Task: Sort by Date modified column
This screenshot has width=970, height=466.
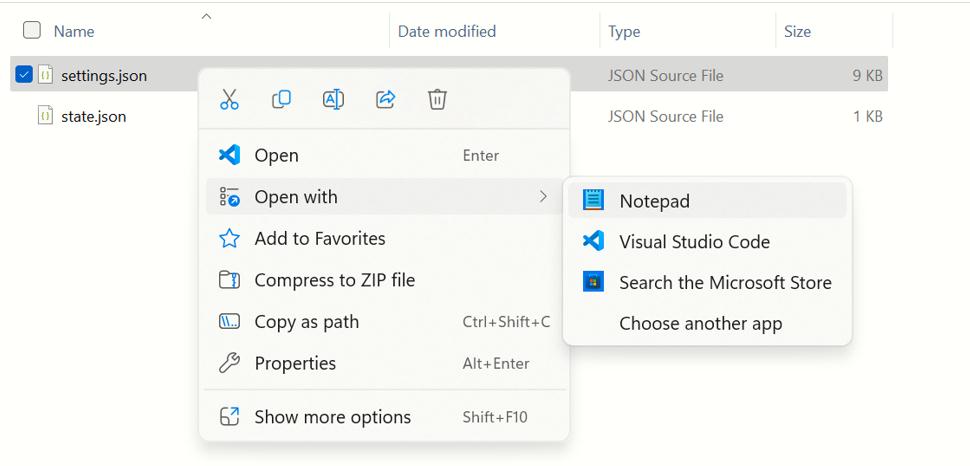Action: (447, 31)
